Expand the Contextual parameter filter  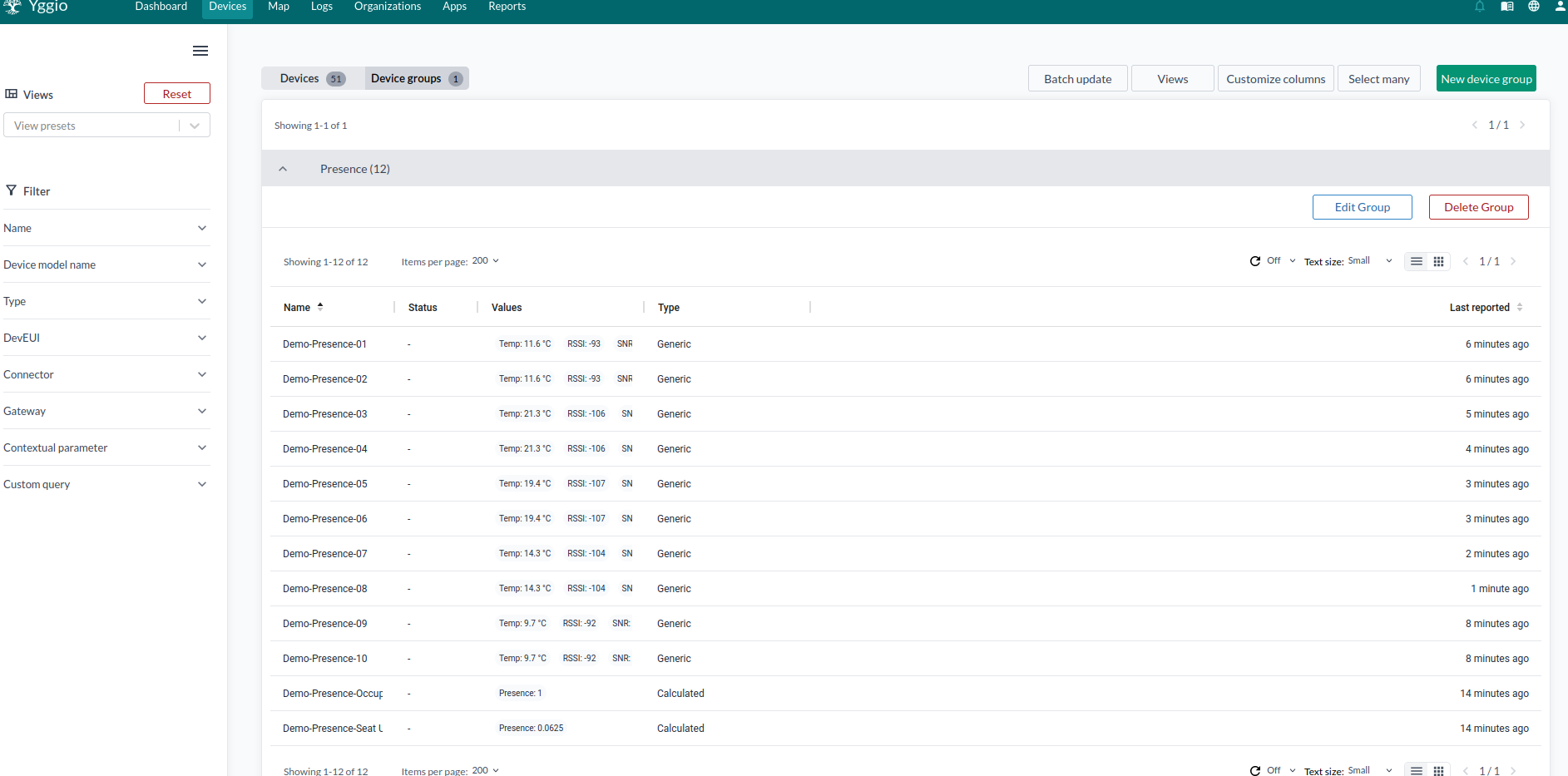106,447
